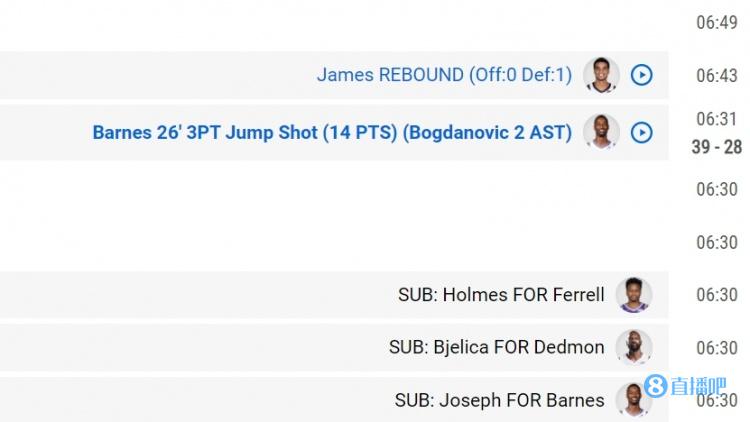Click Holmes headshot in substitution row
Image resolution: width=750 pixels, height=422 pixels.
click(634, 295)
